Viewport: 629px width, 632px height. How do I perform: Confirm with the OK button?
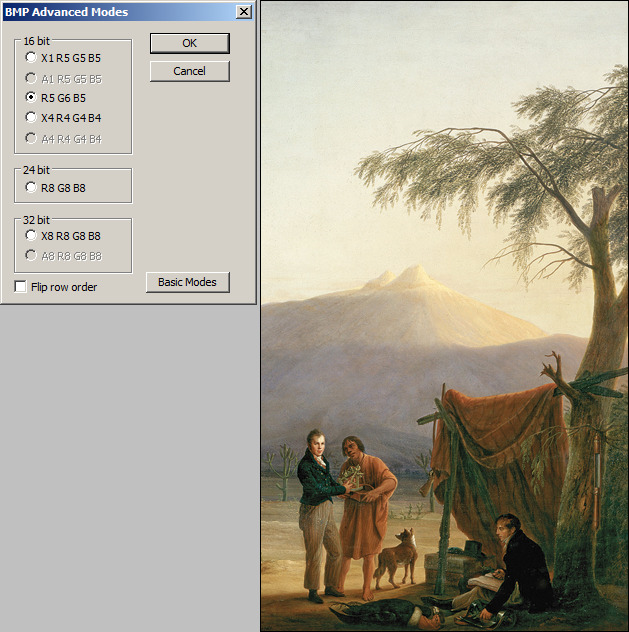190,43
